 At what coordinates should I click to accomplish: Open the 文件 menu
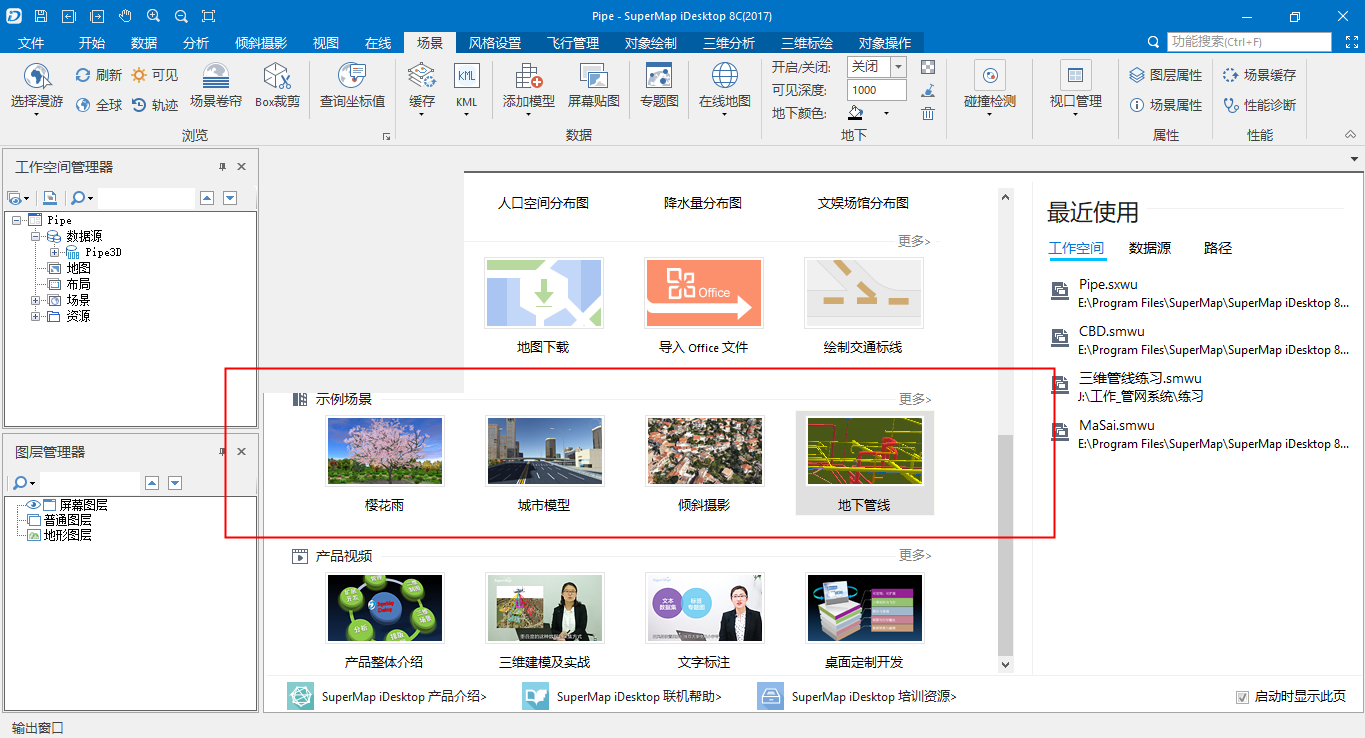pos(32,43)
